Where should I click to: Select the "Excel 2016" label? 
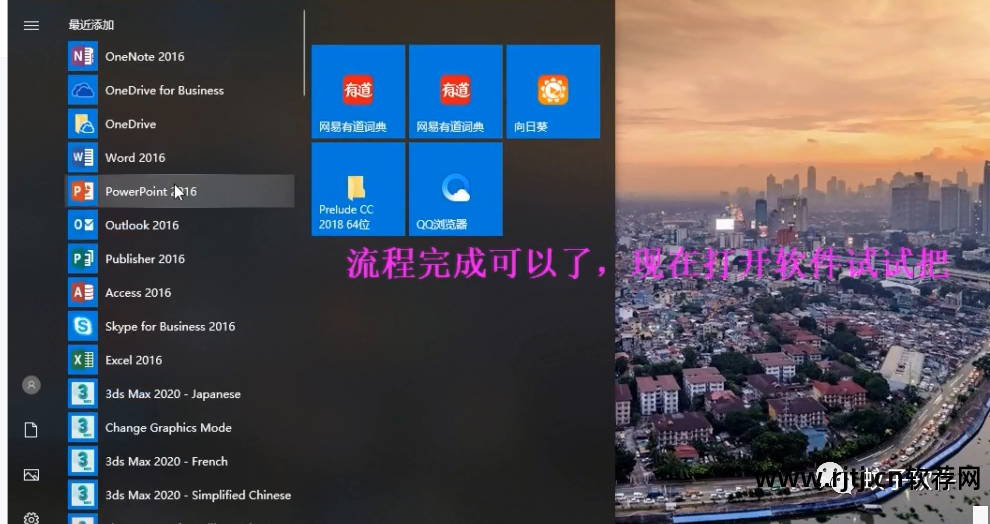(x=134, y=360)
